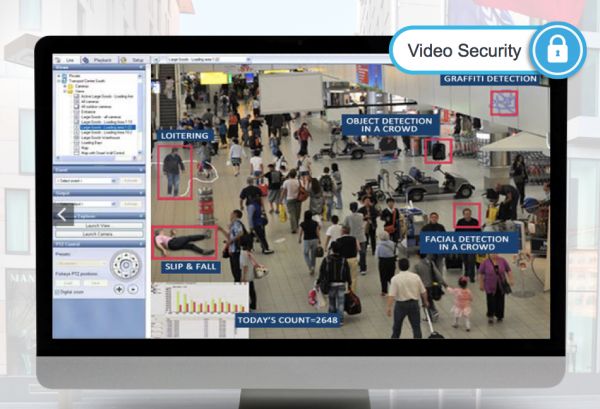
Task: Select the highlighted Large Goods Loading area view
Action: pos(104,127)
